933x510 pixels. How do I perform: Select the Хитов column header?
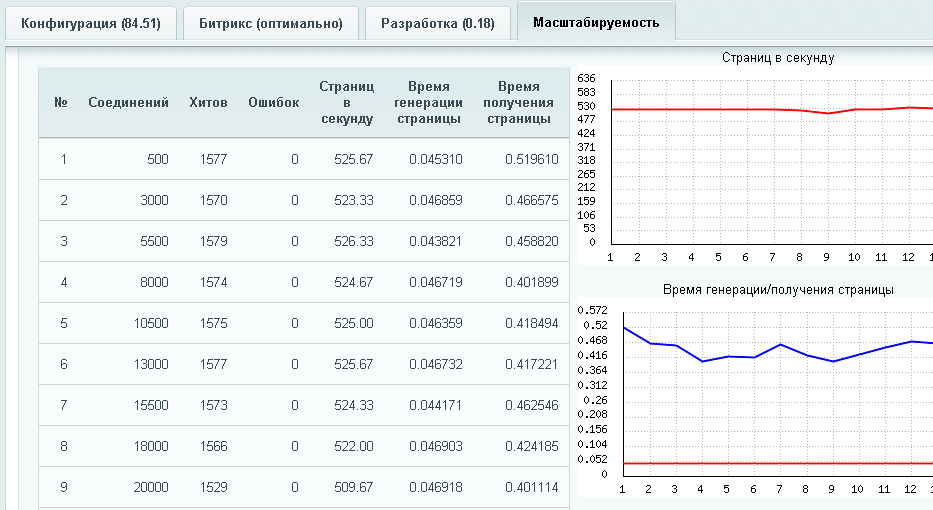pyautogui.click(x=208, y=102)
